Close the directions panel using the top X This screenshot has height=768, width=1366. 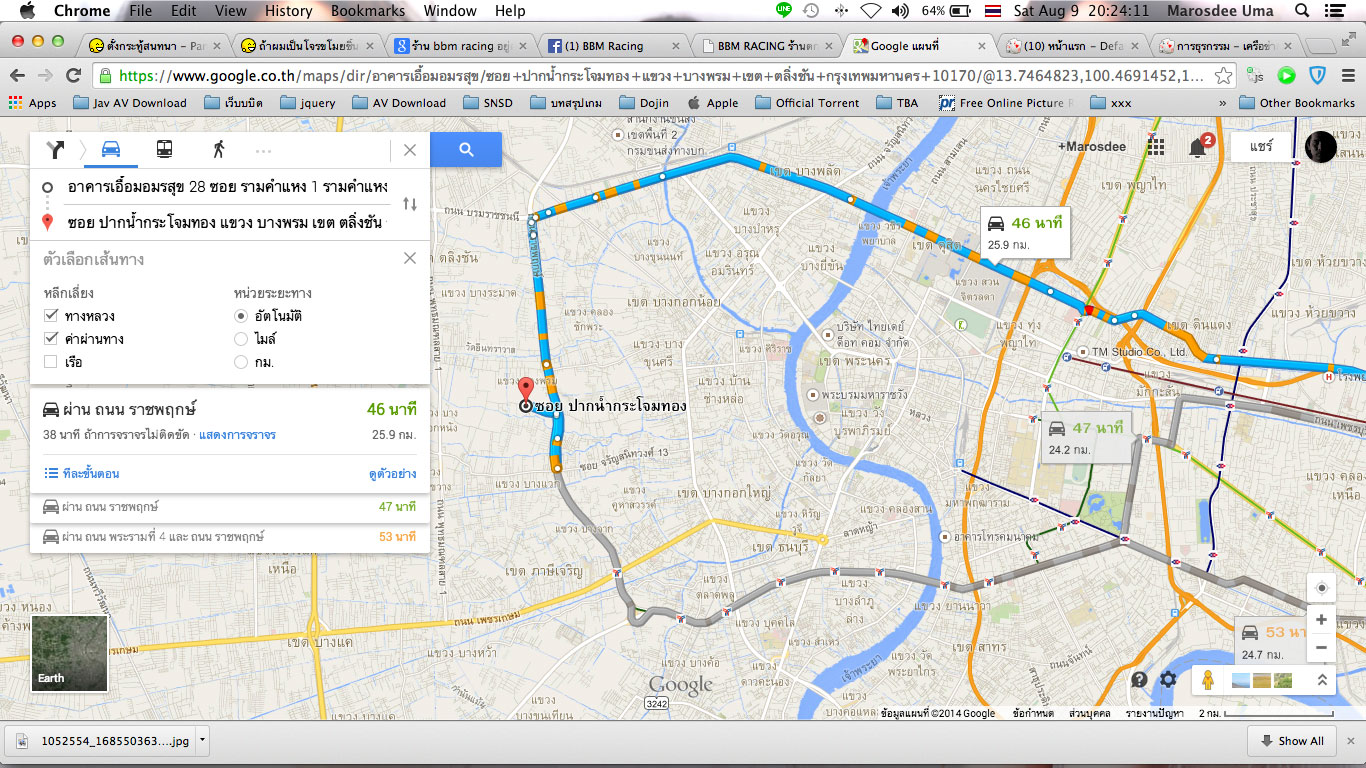[x=410, y=150]
